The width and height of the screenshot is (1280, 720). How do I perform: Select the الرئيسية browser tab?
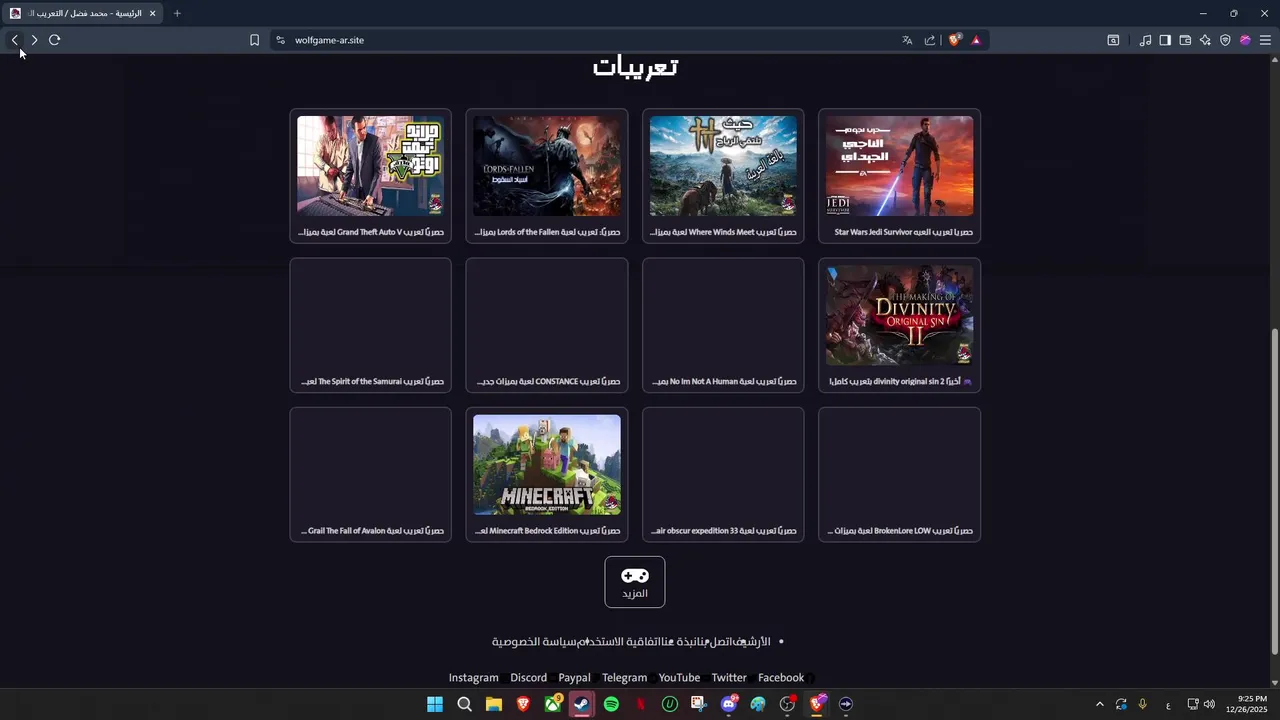point(83,13)
